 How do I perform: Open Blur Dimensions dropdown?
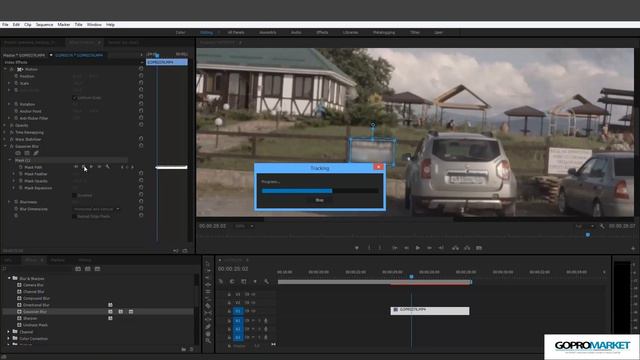[97, 209]
